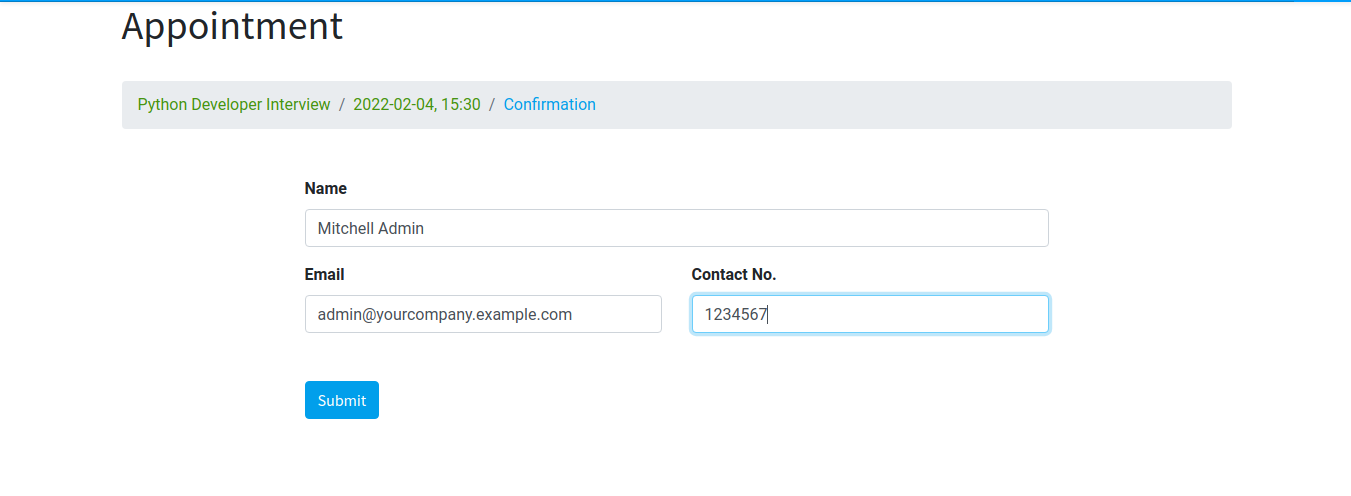
Task: Click the slash after Python Developer Interview
Action: click(342, 104)
